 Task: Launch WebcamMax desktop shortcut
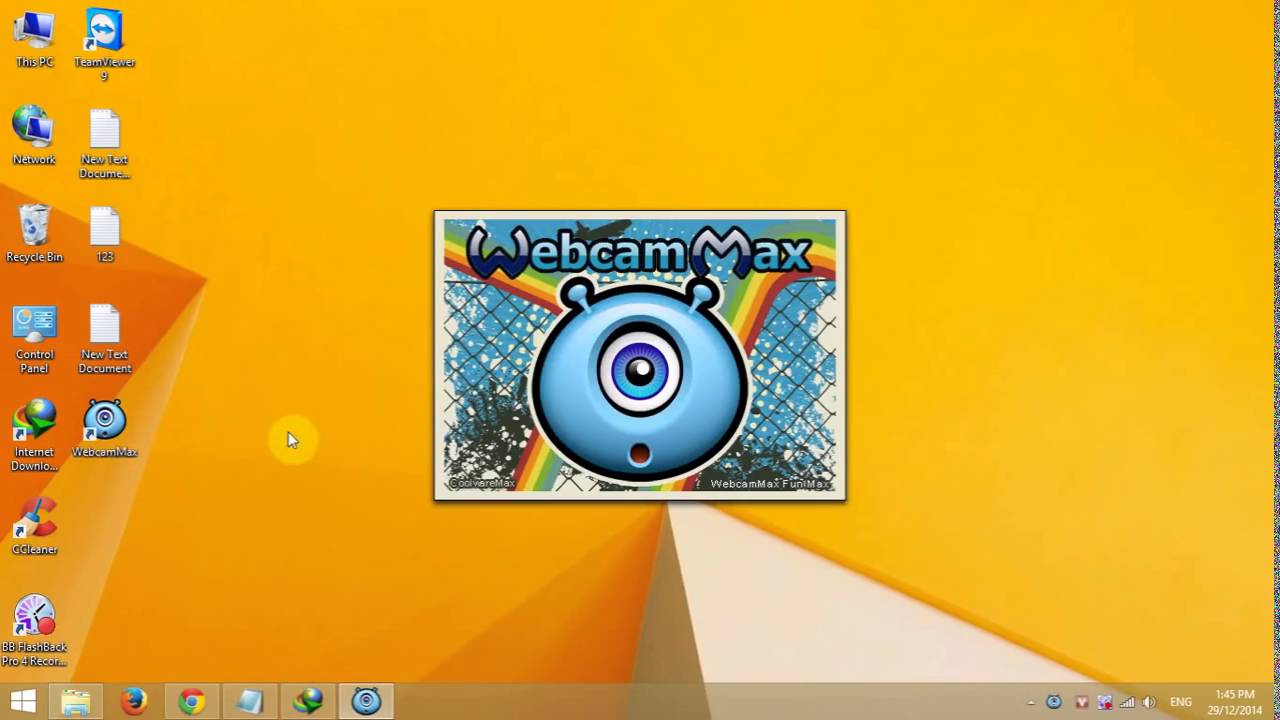click(x=104, y=429)
